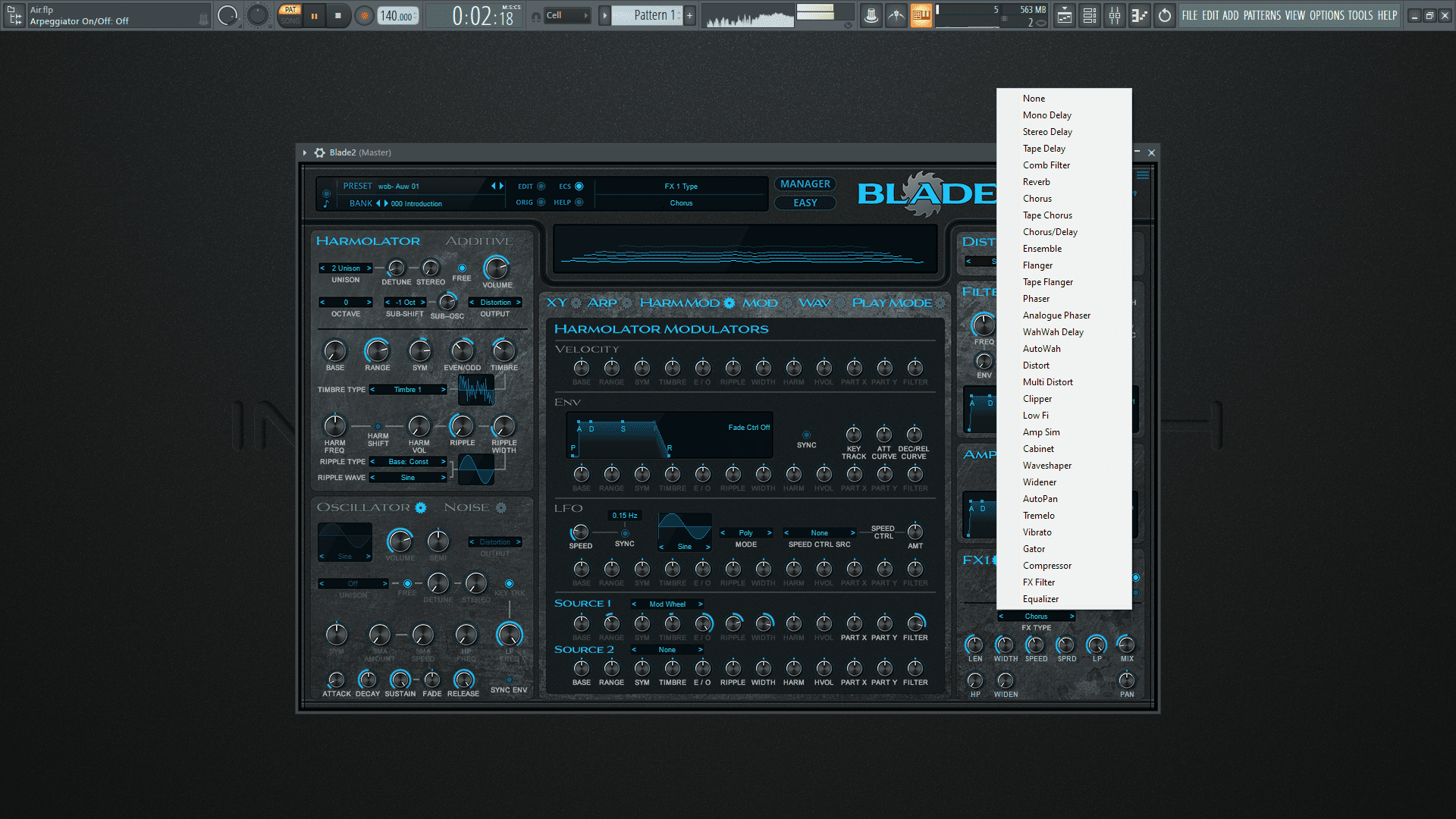Viewport: 1456px width, 819px height.
Task: Add a new pattern with the plus button
Action: coord(689,15)
